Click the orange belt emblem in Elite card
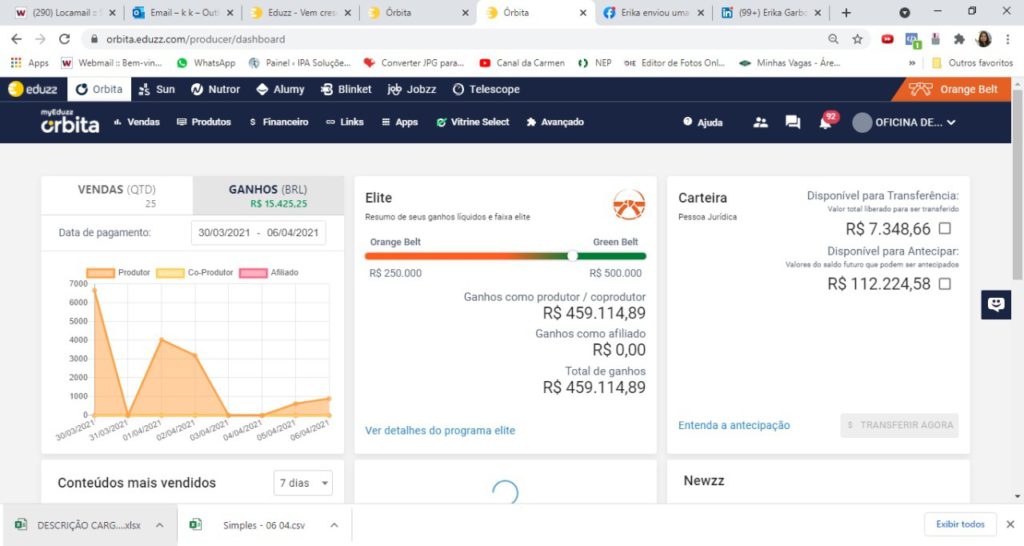Viewport: 1024px width, 546px height. (629, 204)
